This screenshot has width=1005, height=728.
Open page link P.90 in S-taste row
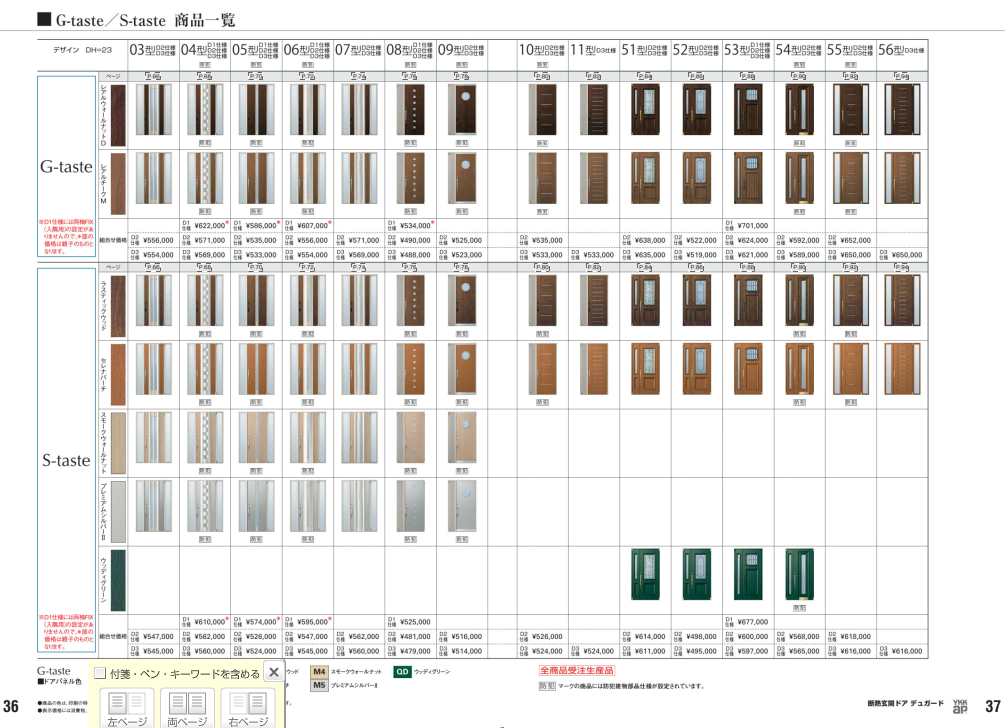click(799, 267)
